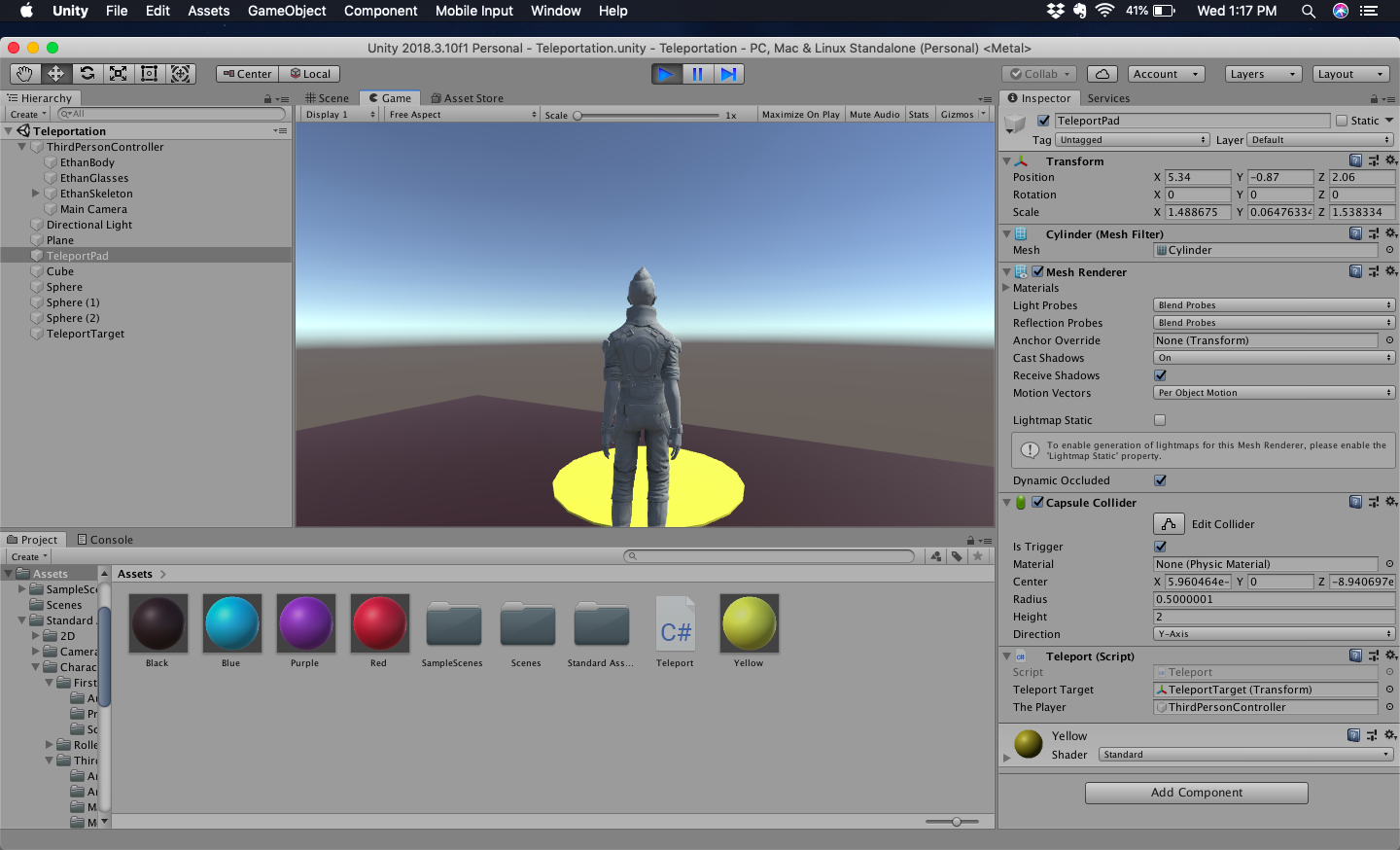This screenshot has height=850, width=1400.
Task: Open the Layers dropdown in toolbar
Action: click(1263, 74)
